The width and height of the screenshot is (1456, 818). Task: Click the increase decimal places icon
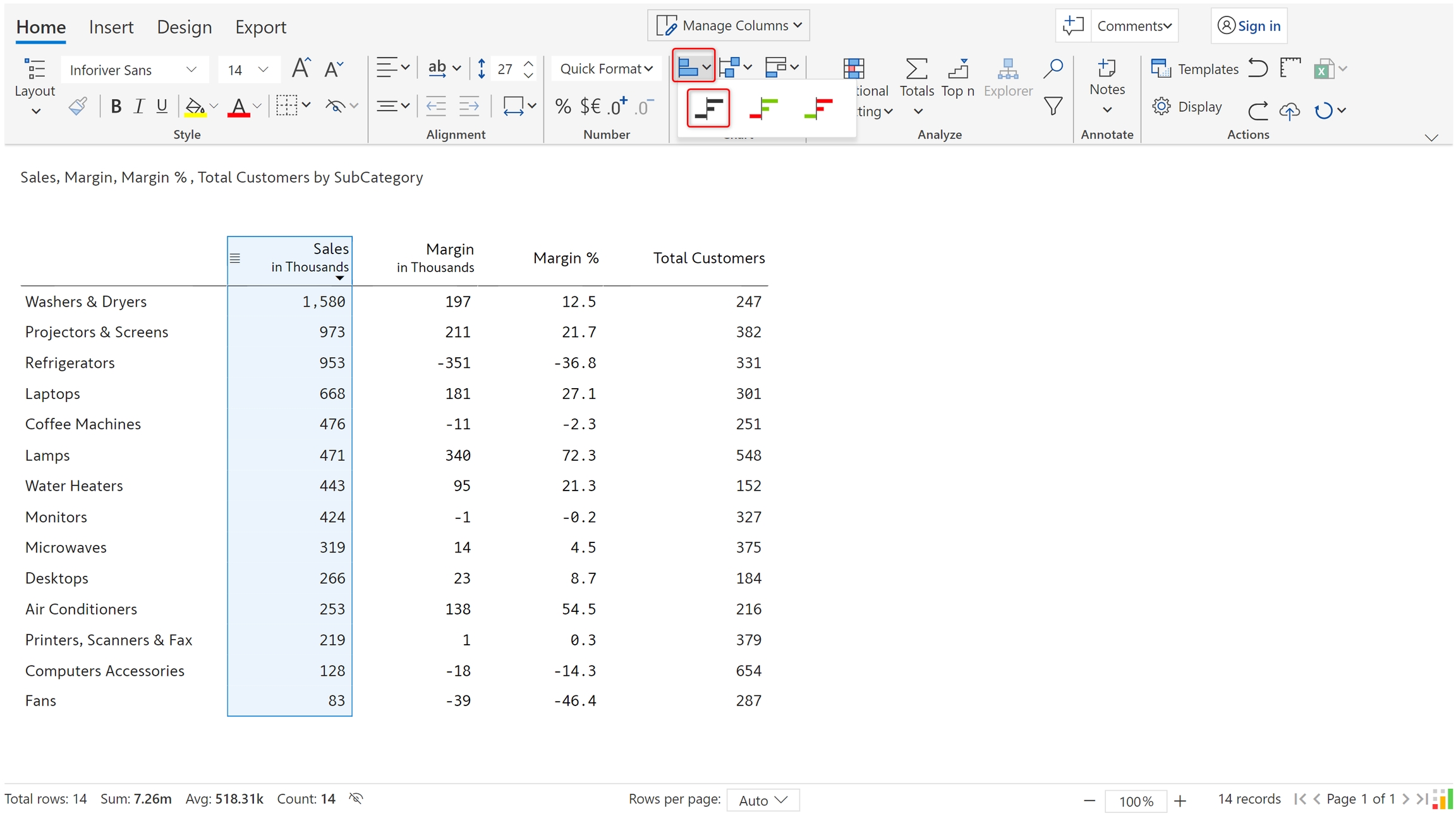click(617, 106)
